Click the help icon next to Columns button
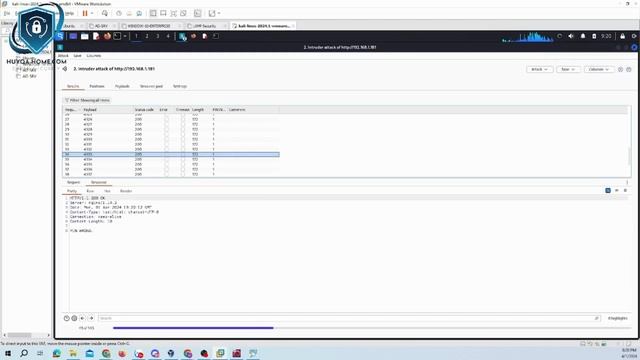The image size is (640, 360). point(620,69)
